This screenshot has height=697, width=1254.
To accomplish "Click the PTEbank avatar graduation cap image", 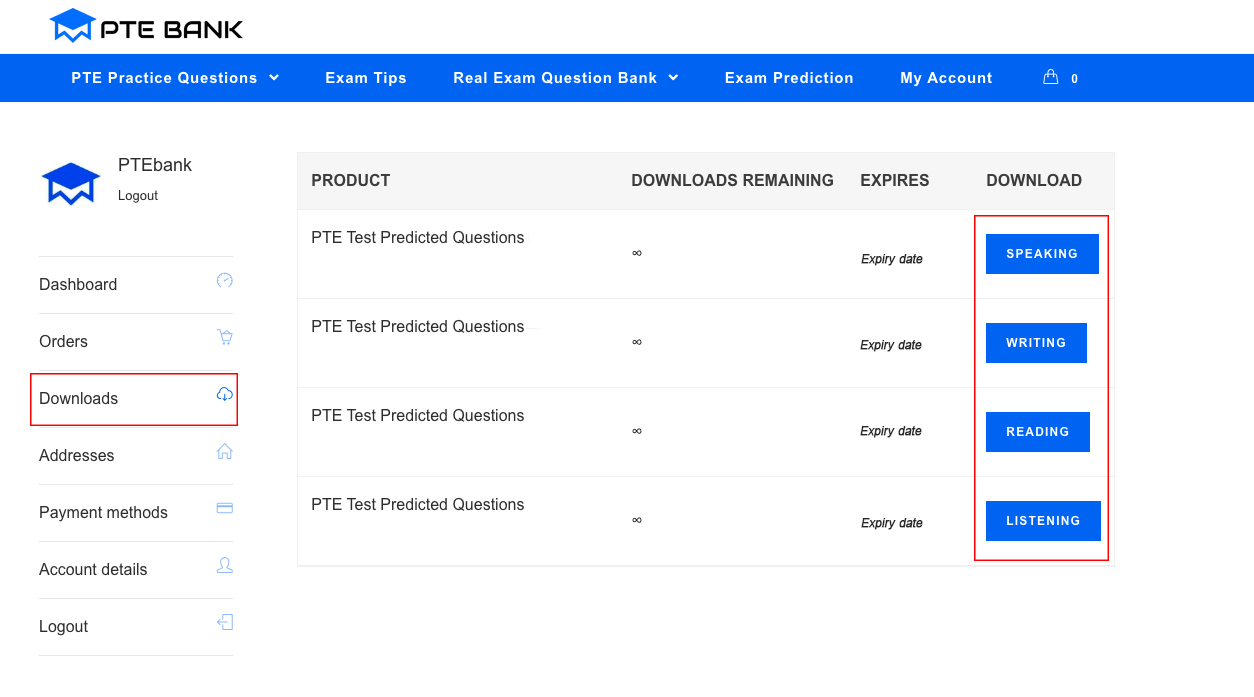I will coord(68,180).
